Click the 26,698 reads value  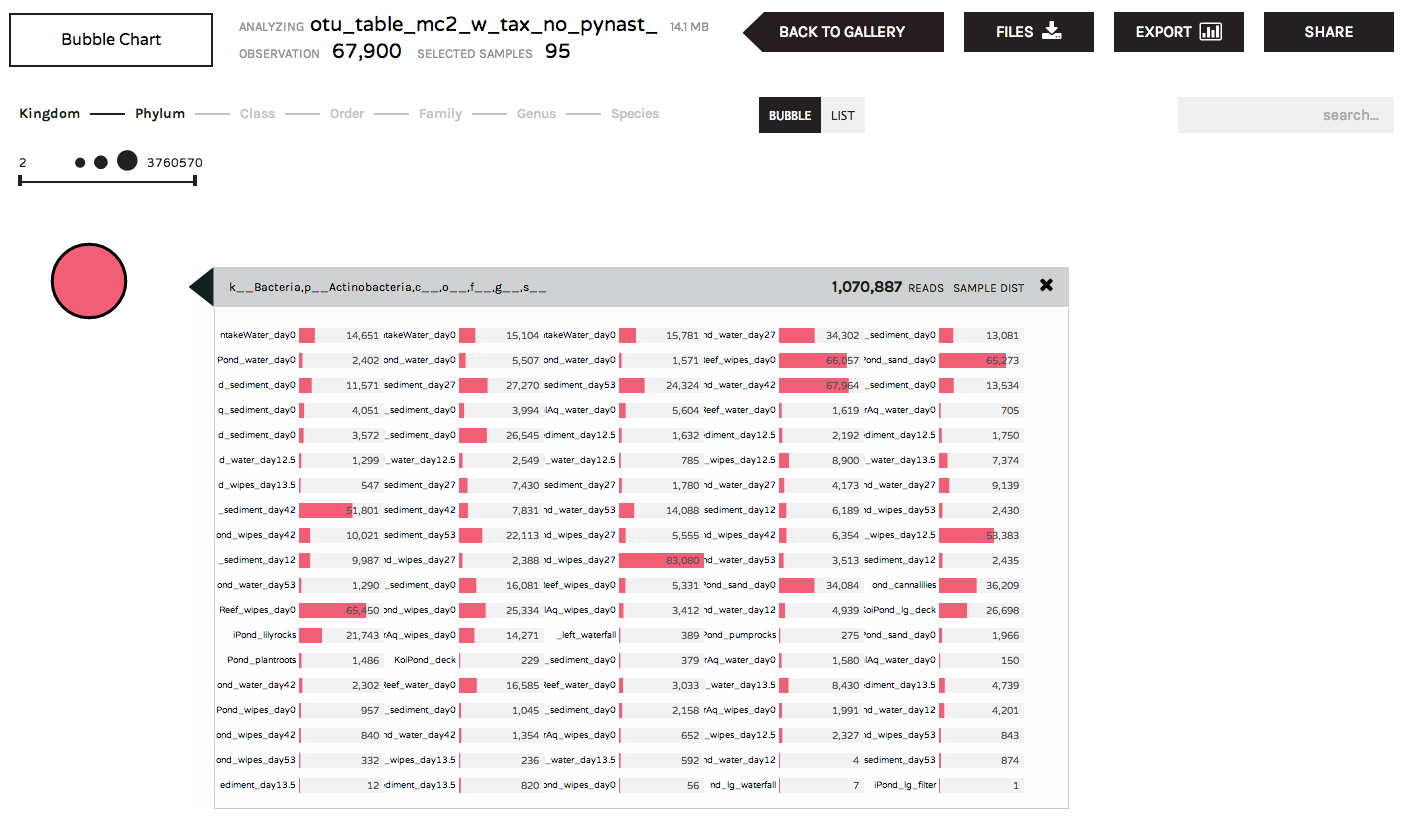[1001, 610]
